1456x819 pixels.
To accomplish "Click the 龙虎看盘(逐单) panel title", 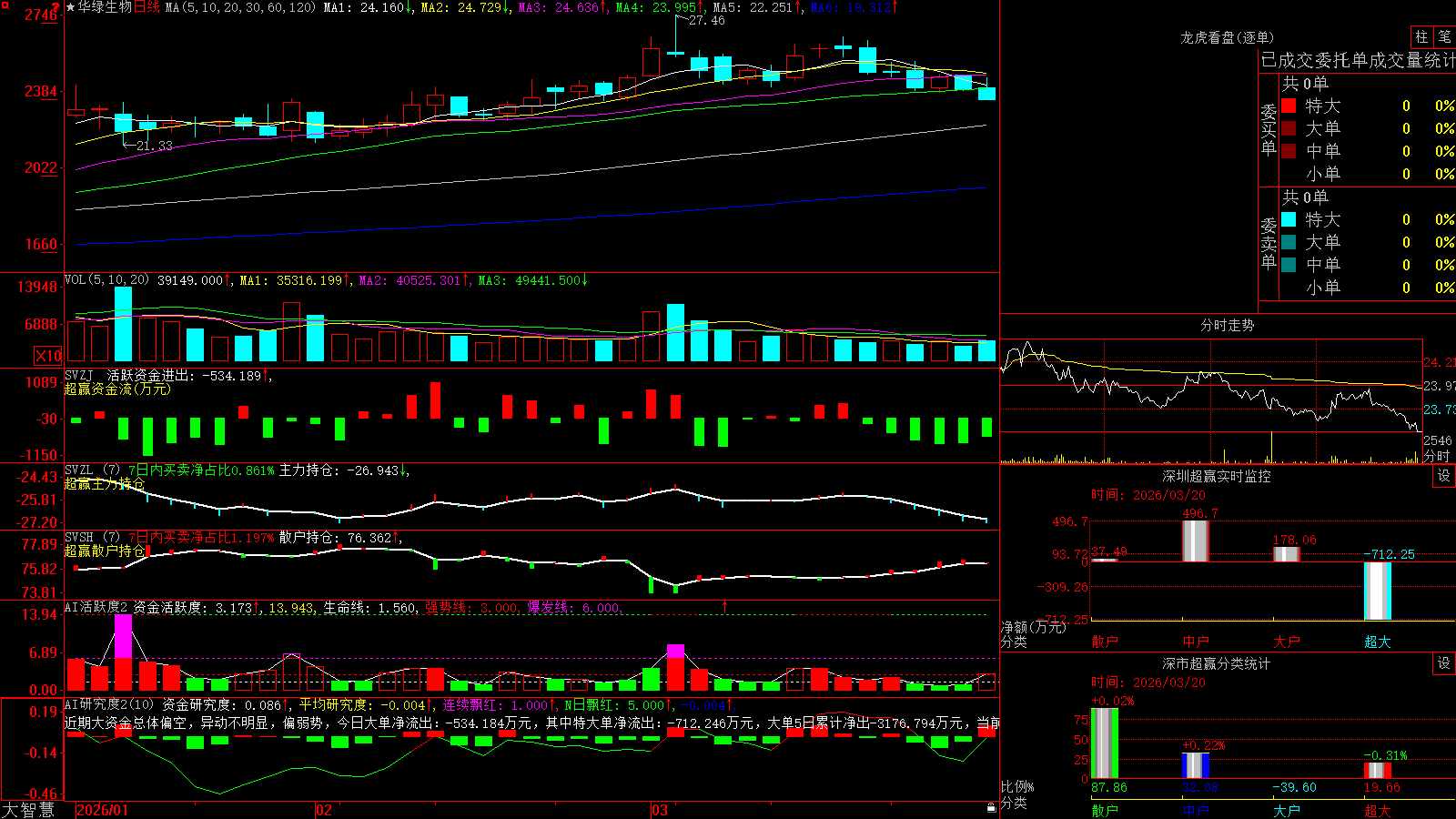I will (x=1227, y=37).
